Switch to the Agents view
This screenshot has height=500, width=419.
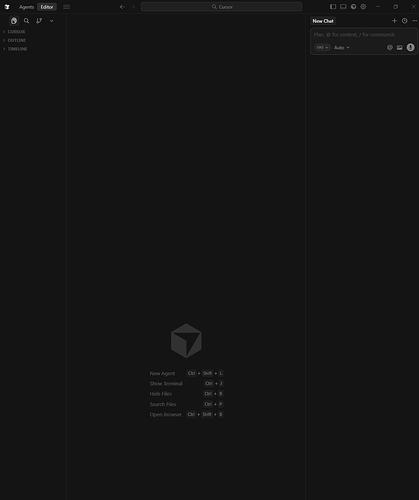click(26, 7)
